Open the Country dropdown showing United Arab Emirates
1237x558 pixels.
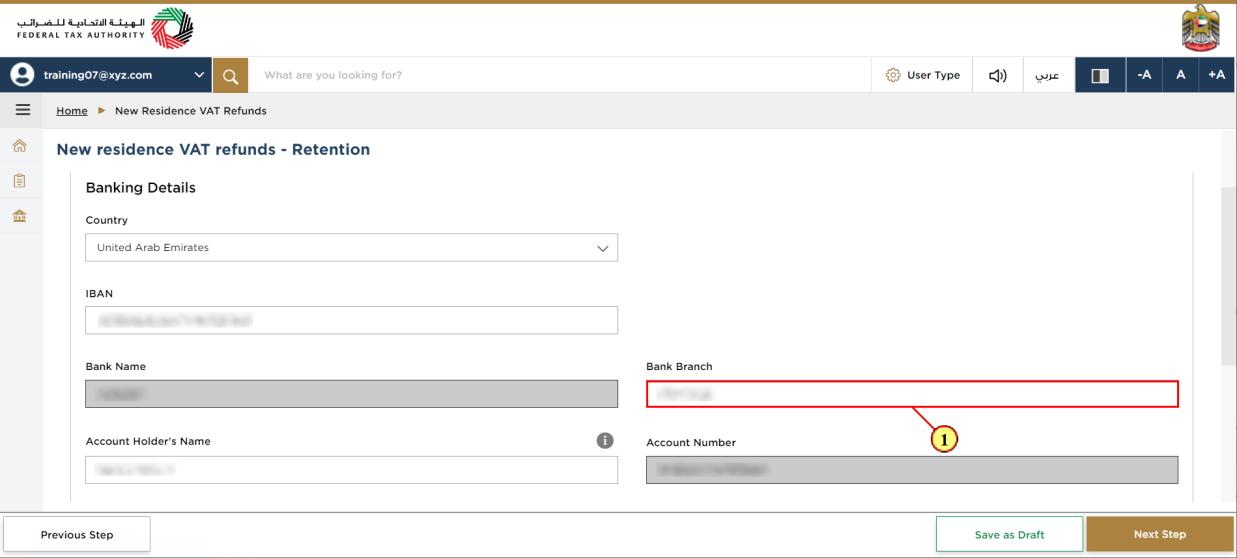[351, 247]
